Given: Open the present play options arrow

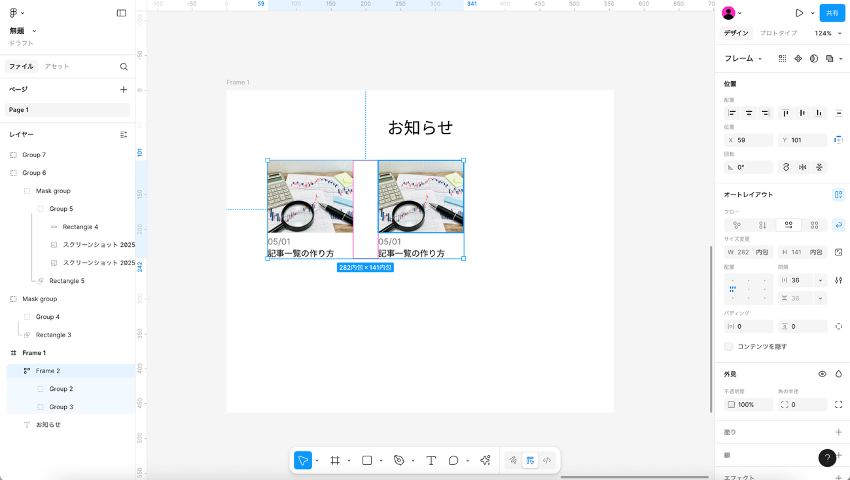Looking at the screenshot, I should coord(812,13).
